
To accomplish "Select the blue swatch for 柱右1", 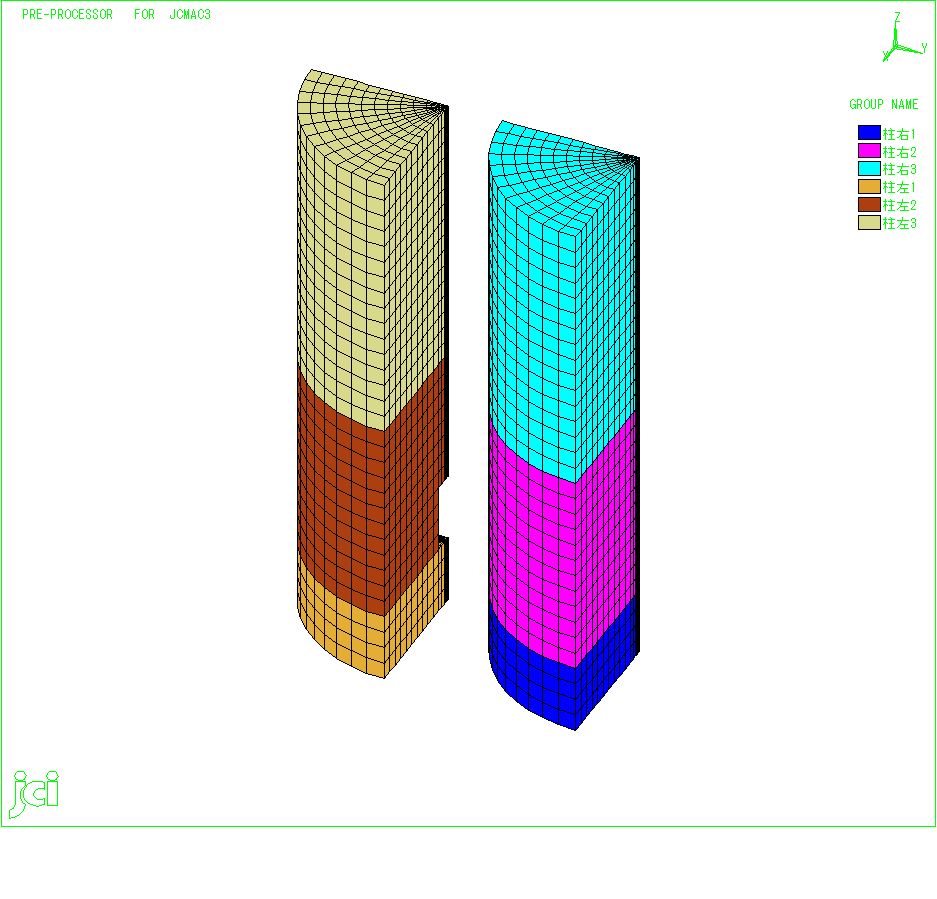I will (869, 133).
